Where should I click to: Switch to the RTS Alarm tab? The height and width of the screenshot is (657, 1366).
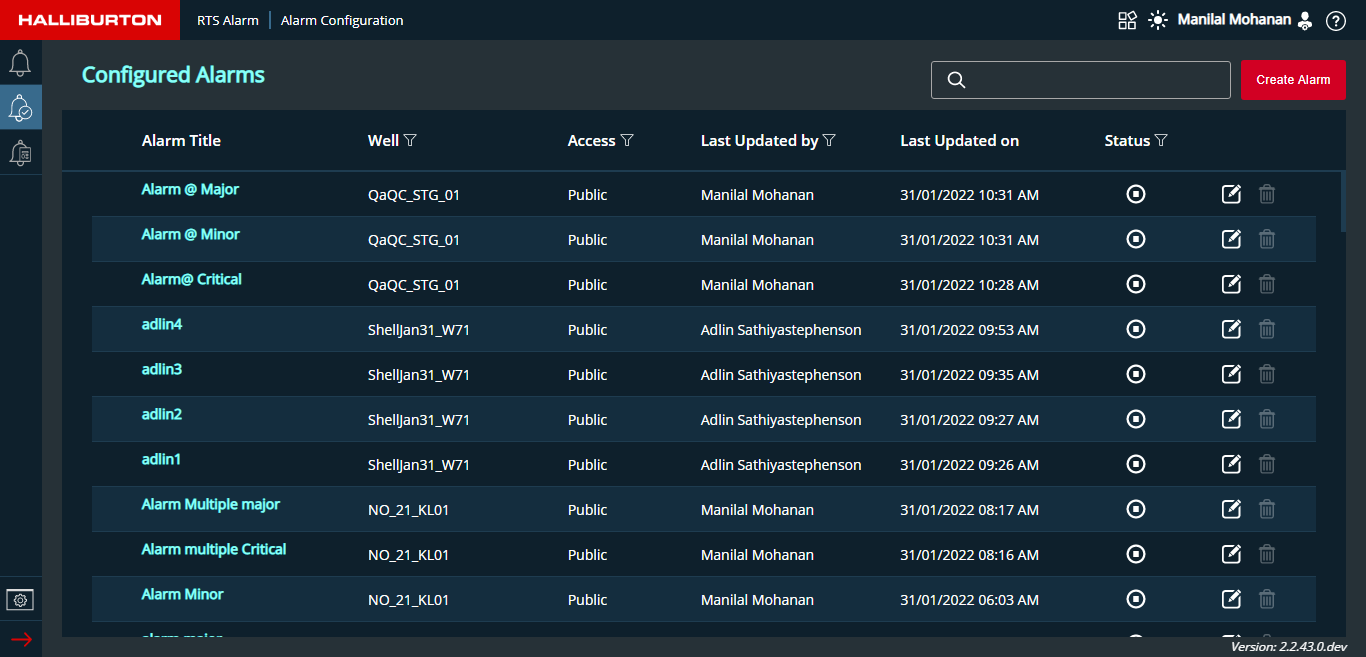(227, 20)
